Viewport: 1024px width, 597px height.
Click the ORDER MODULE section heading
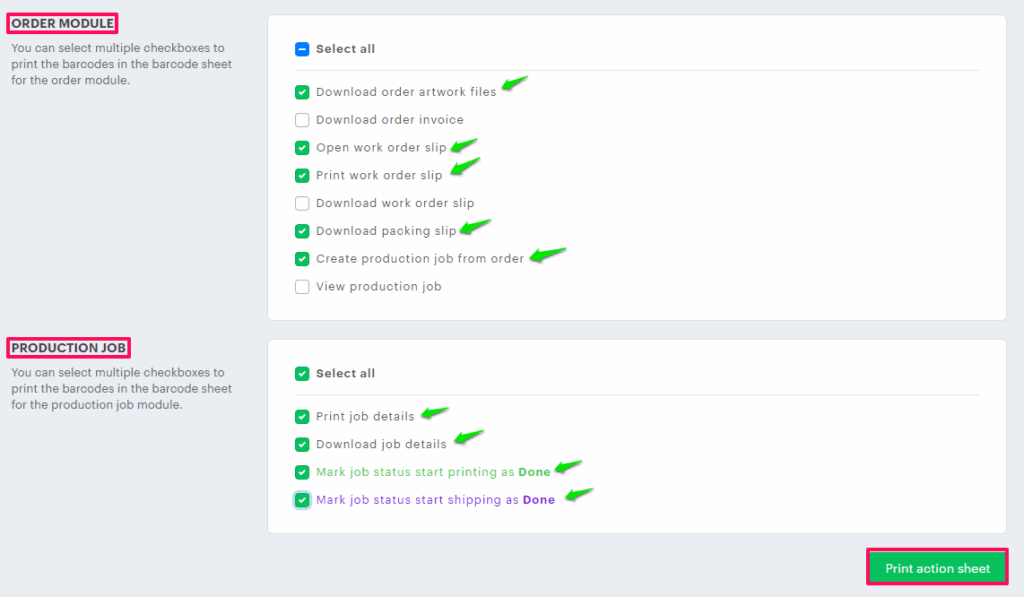coord(62,23)
